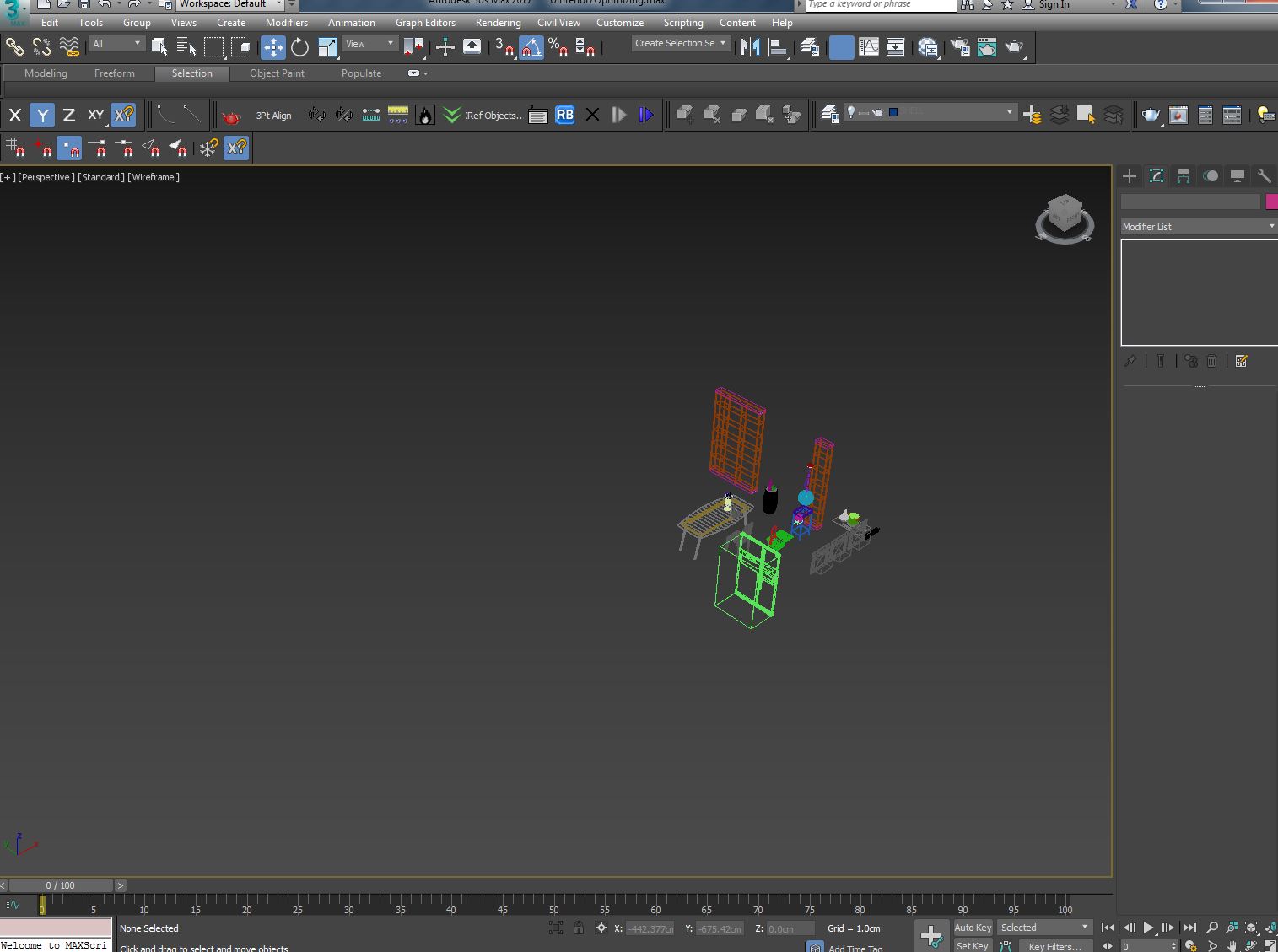Activate the Select and Move tool
Screen dimensions: 1278x952
tap(272, 46)
